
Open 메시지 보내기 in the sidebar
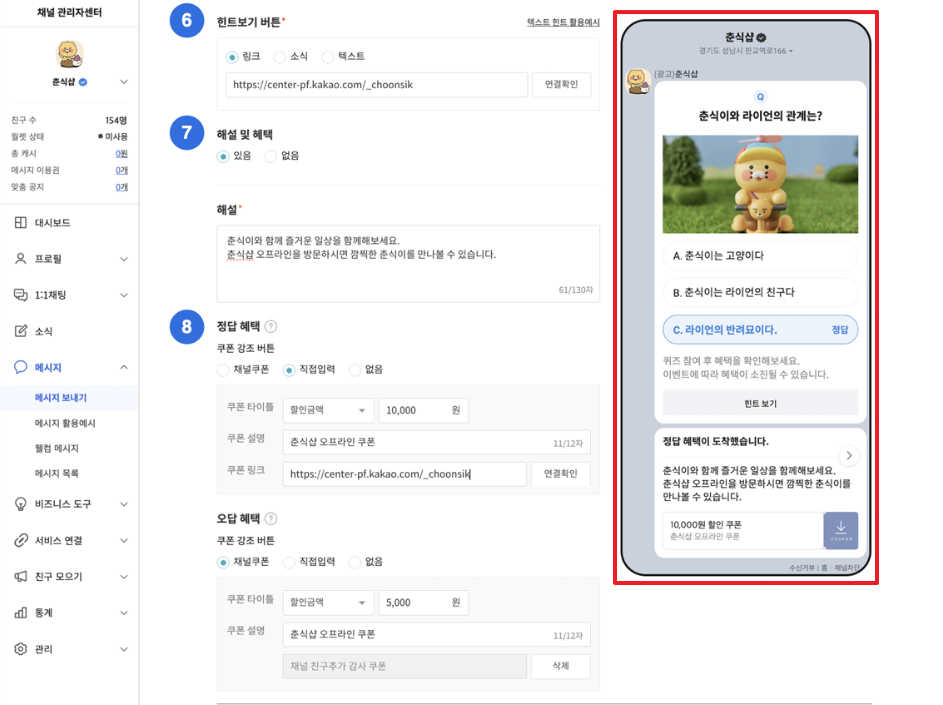coord(61,398)
